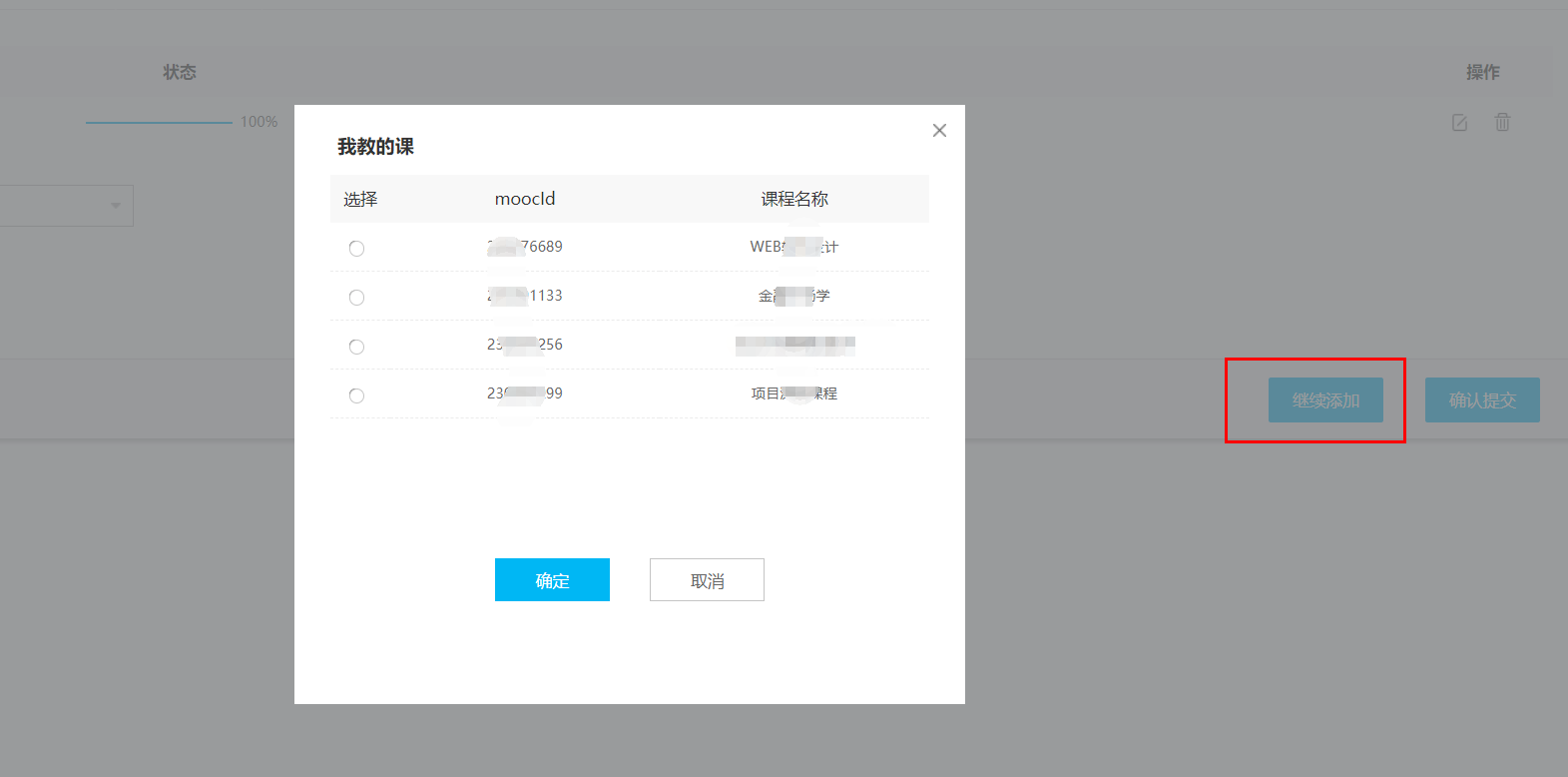Screen dimensions: 1568x777
Task: Select radio button for moocId ending 1133
Action: [x=356, y=298]
